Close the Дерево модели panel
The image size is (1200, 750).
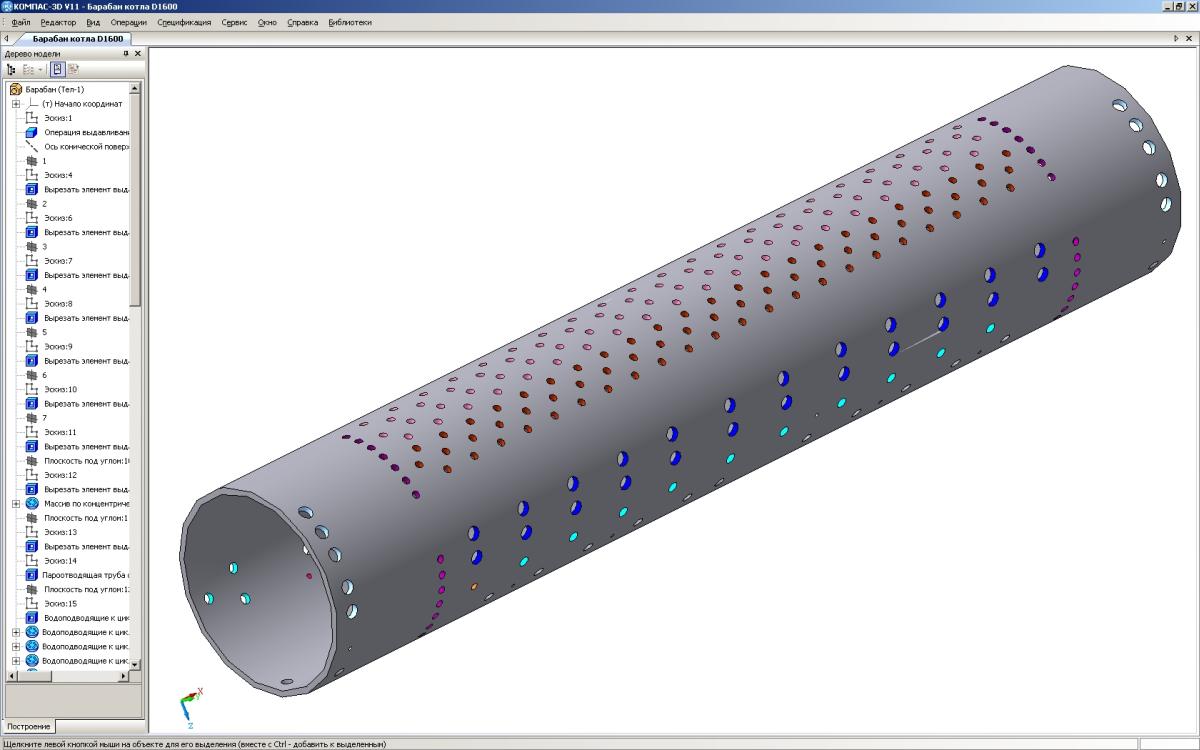[x=138, y=54]
